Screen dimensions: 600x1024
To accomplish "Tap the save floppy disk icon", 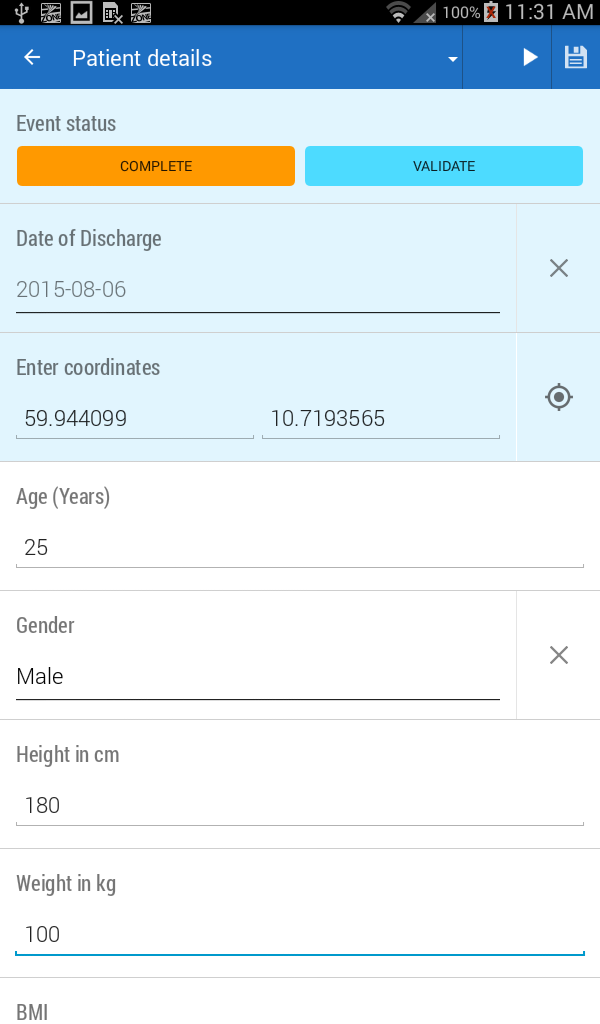I will (576, 58).
